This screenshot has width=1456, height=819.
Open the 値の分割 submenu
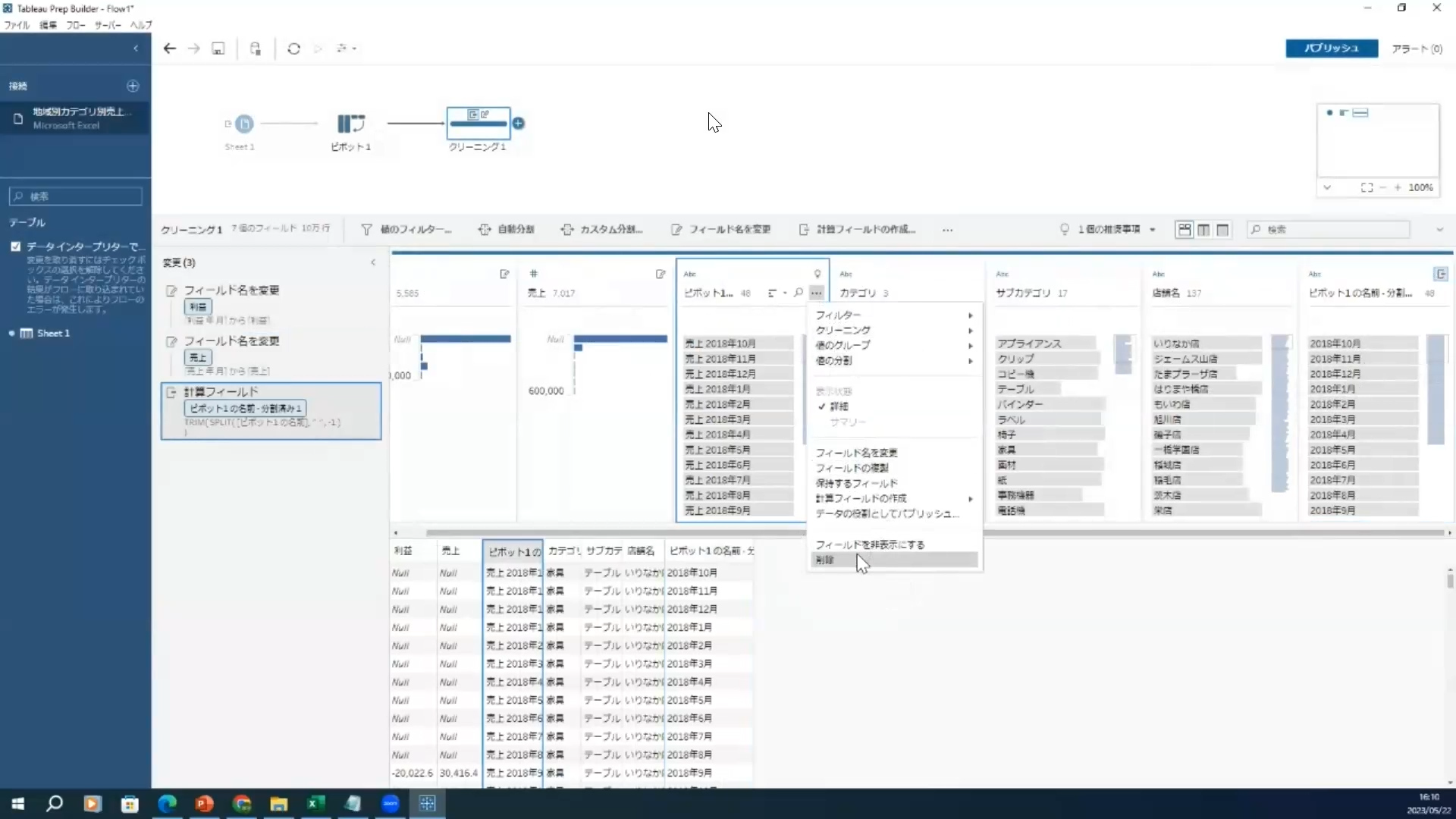895,361
